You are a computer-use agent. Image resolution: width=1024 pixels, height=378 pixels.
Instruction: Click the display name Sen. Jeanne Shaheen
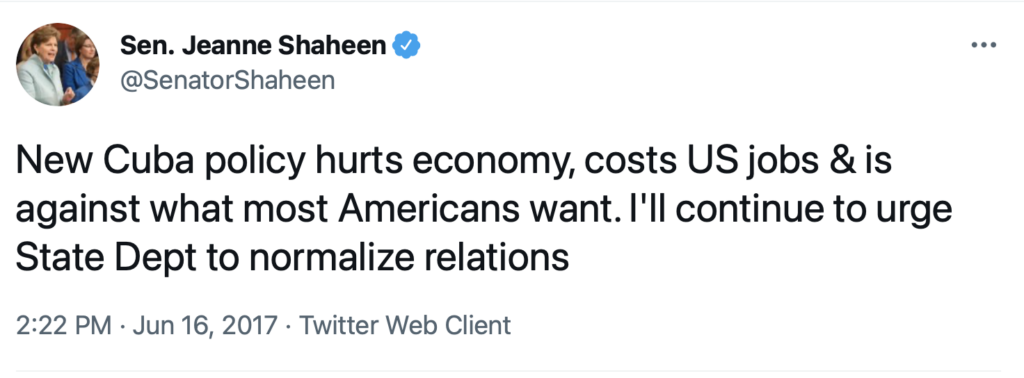(253, 45)
